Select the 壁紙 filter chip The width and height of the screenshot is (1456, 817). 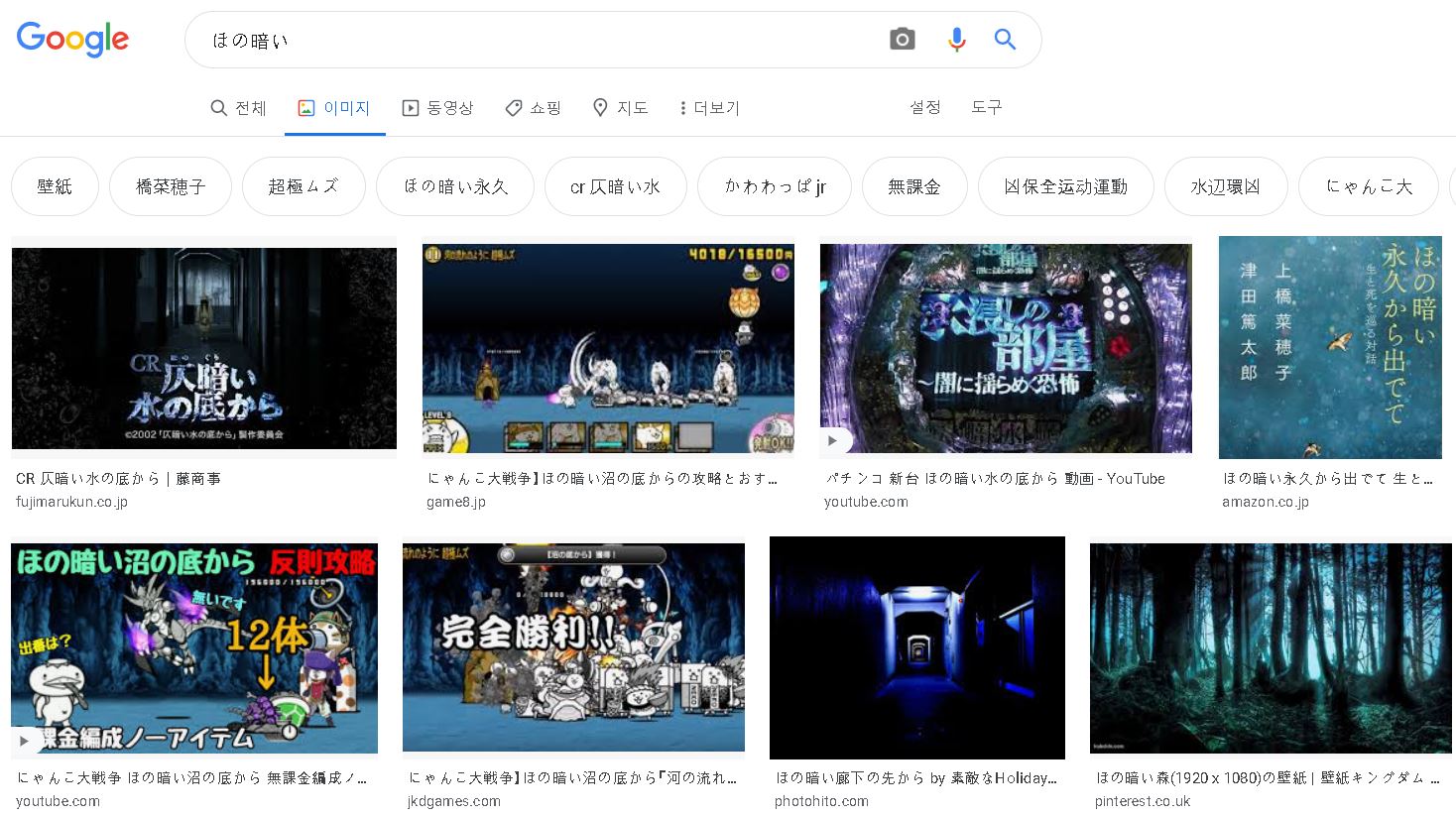pyautogui.click(x=55, y=186)
